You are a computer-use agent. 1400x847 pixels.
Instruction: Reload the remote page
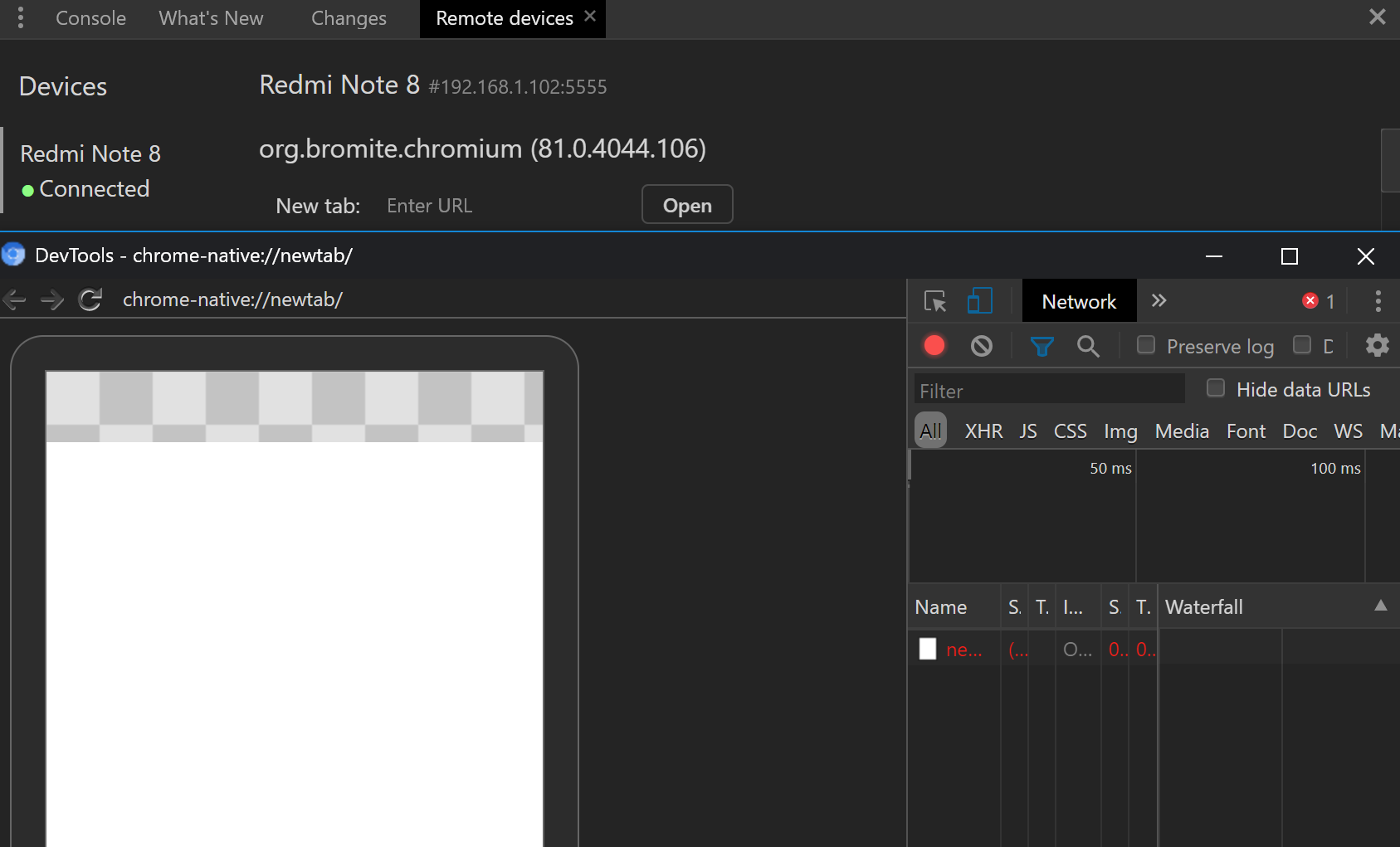(90, 299)
